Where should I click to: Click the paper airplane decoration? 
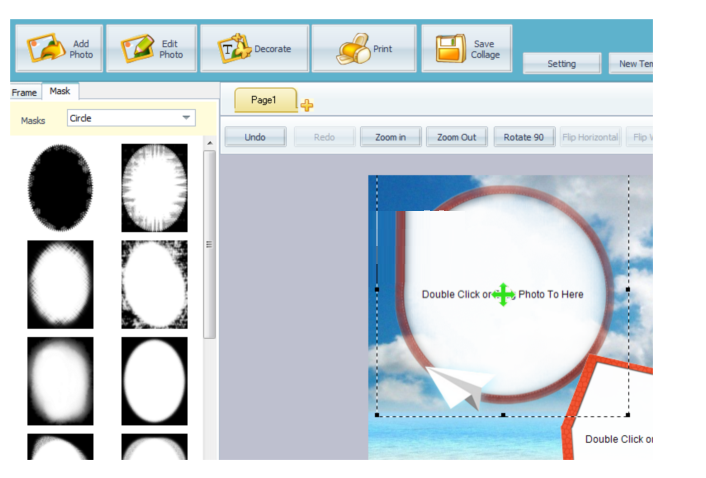(x=459, y=386)
